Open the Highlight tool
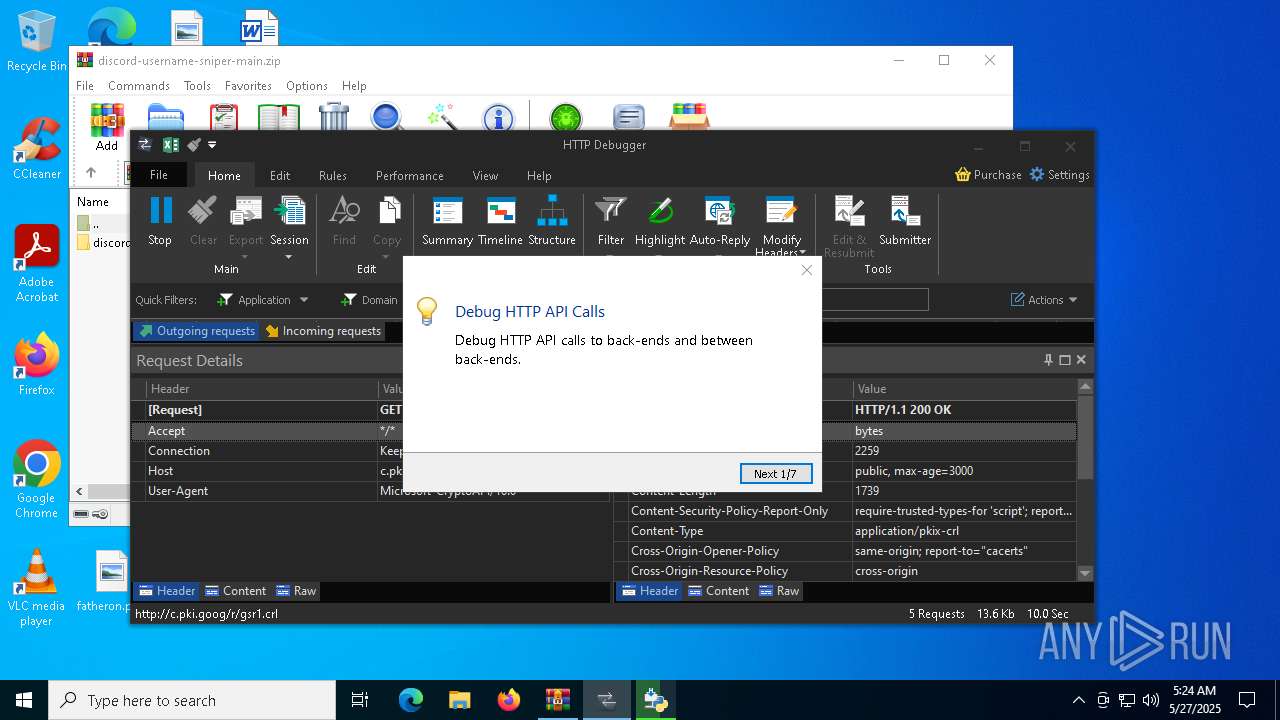Image resolution: width=1280 pixels, height=720 pixels. (x=660, y=222)
